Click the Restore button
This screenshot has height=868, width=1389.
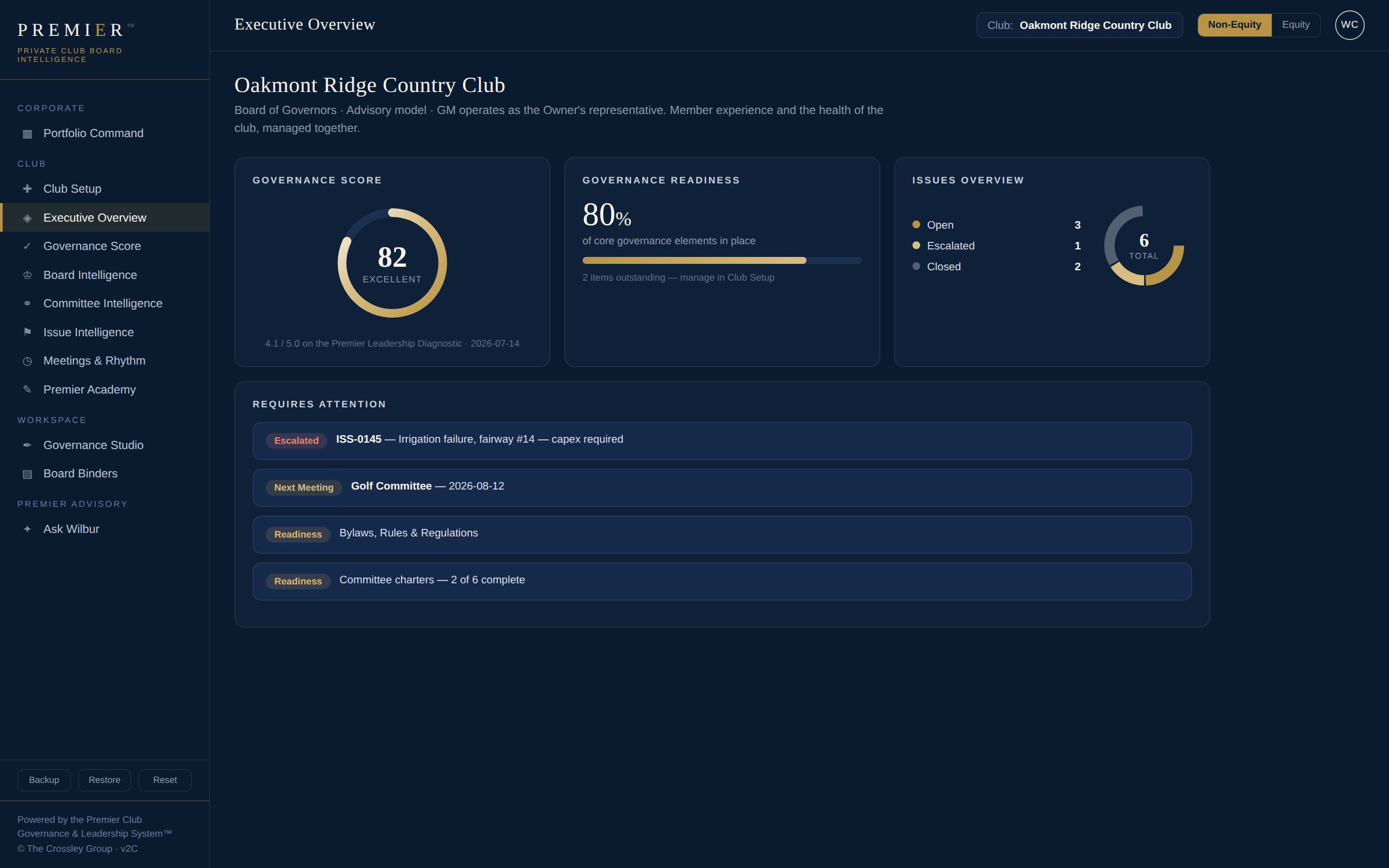[x=104, y=780]
